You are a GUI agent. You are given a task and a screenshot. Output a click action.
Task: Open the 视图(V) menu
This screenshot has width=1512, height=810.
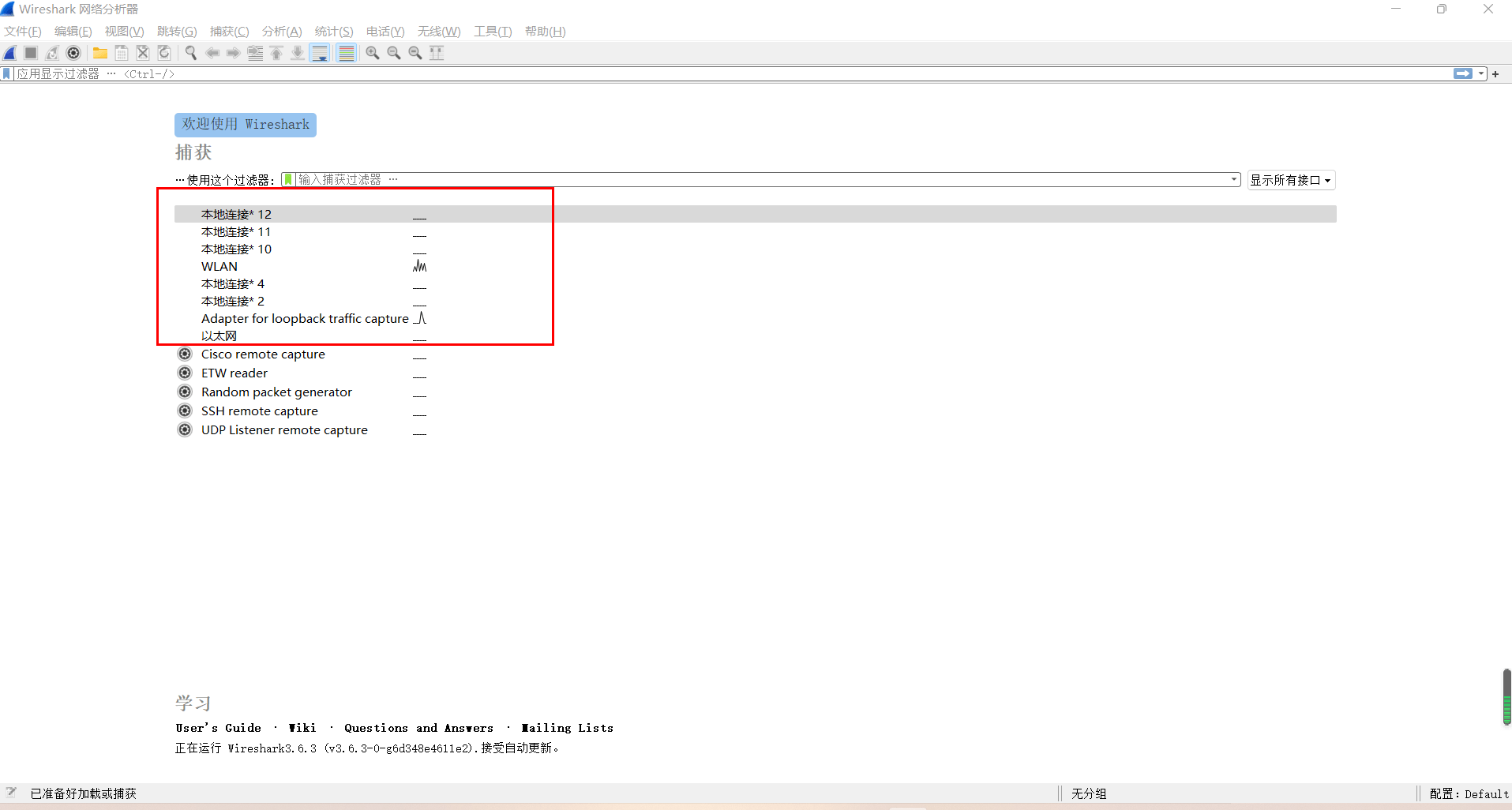(124, 32)
